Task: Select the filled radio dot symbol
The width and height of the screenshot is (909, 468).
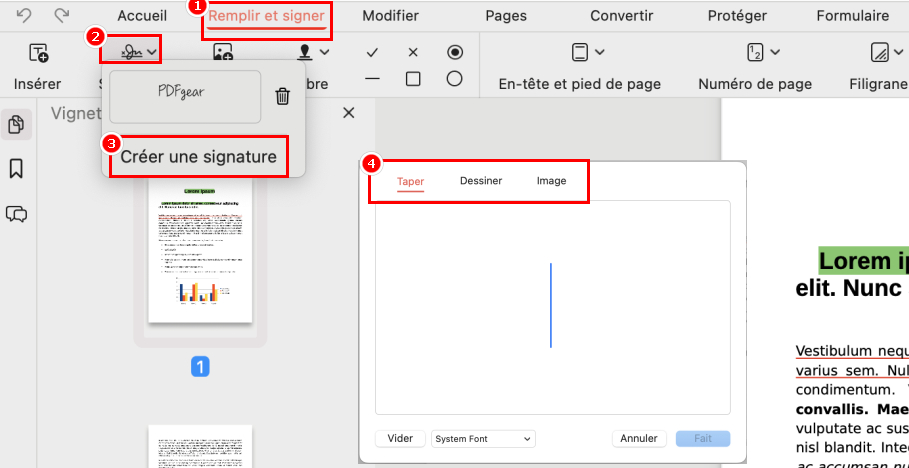Action: coord(454,52)
